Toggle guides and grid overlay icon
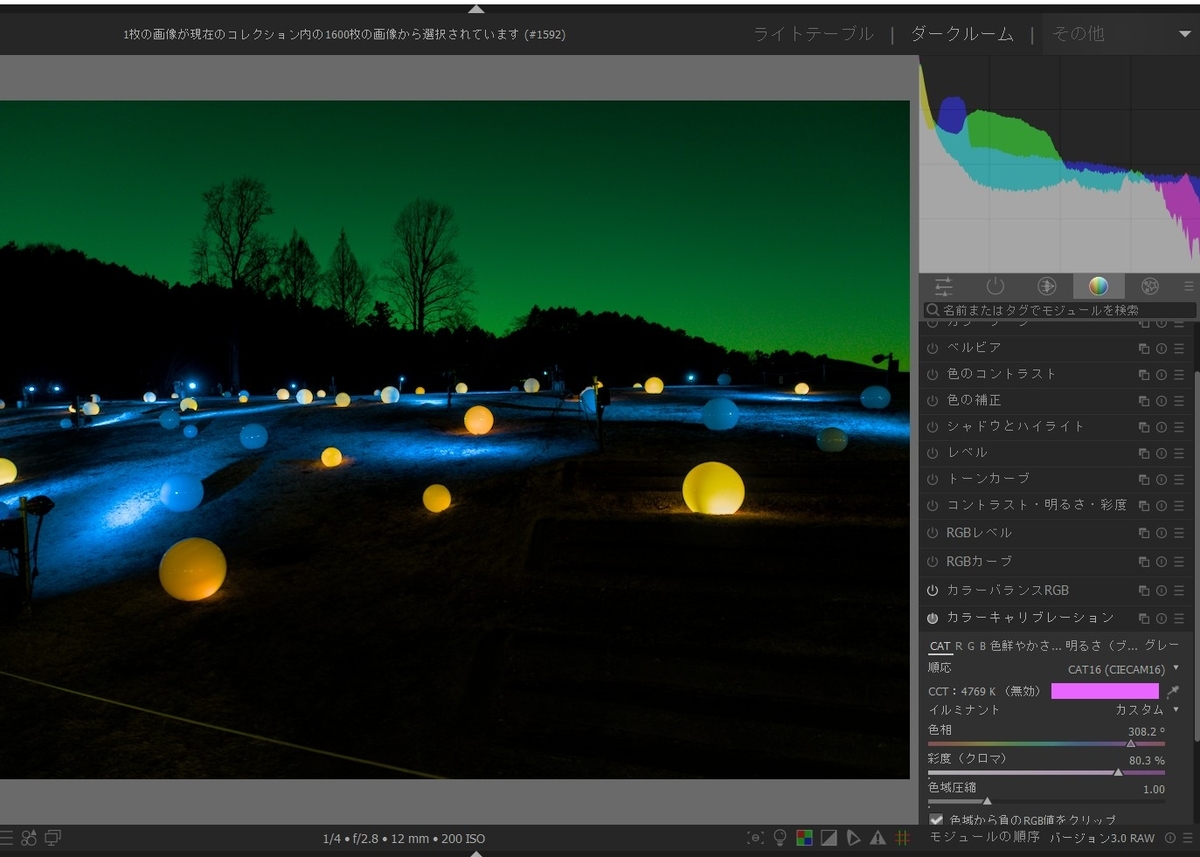The width and height of the screenshot is (1200, 857). click(902, 838)
